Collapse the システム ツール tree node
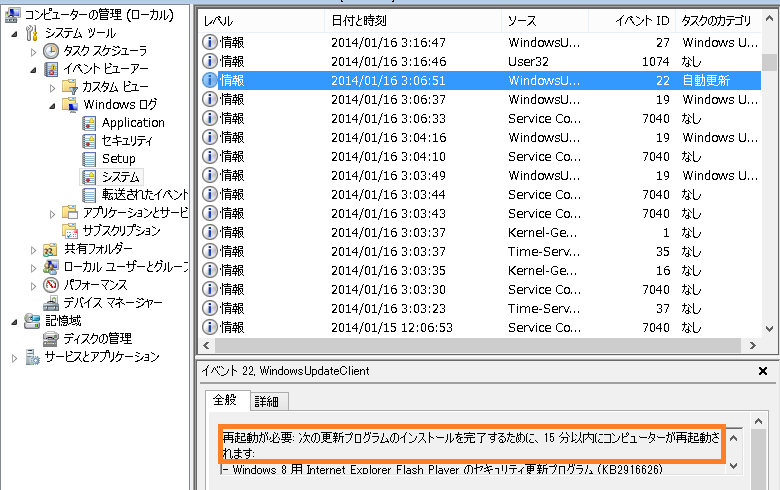Viewport: 780px width, 490px height. pos(14,34)
